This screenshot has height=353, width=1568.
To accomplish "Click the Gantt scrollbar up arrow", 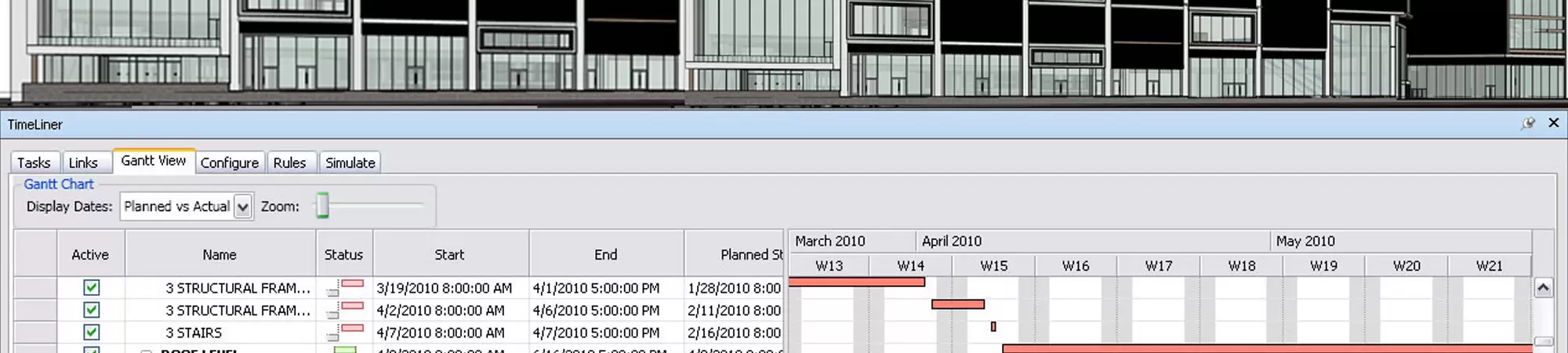I will pyautogui.click(x=1543, y=287).
